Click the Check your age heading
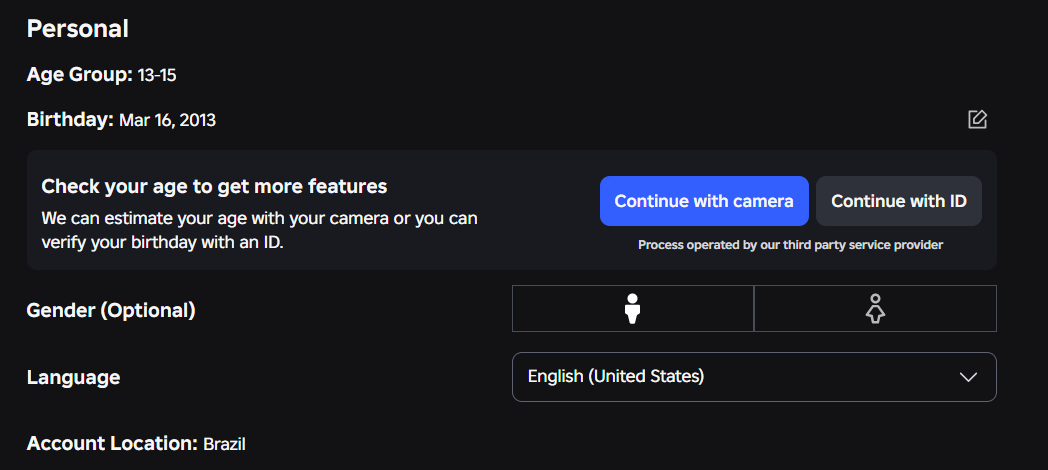The image size is (1048, 470). point(215,187)
